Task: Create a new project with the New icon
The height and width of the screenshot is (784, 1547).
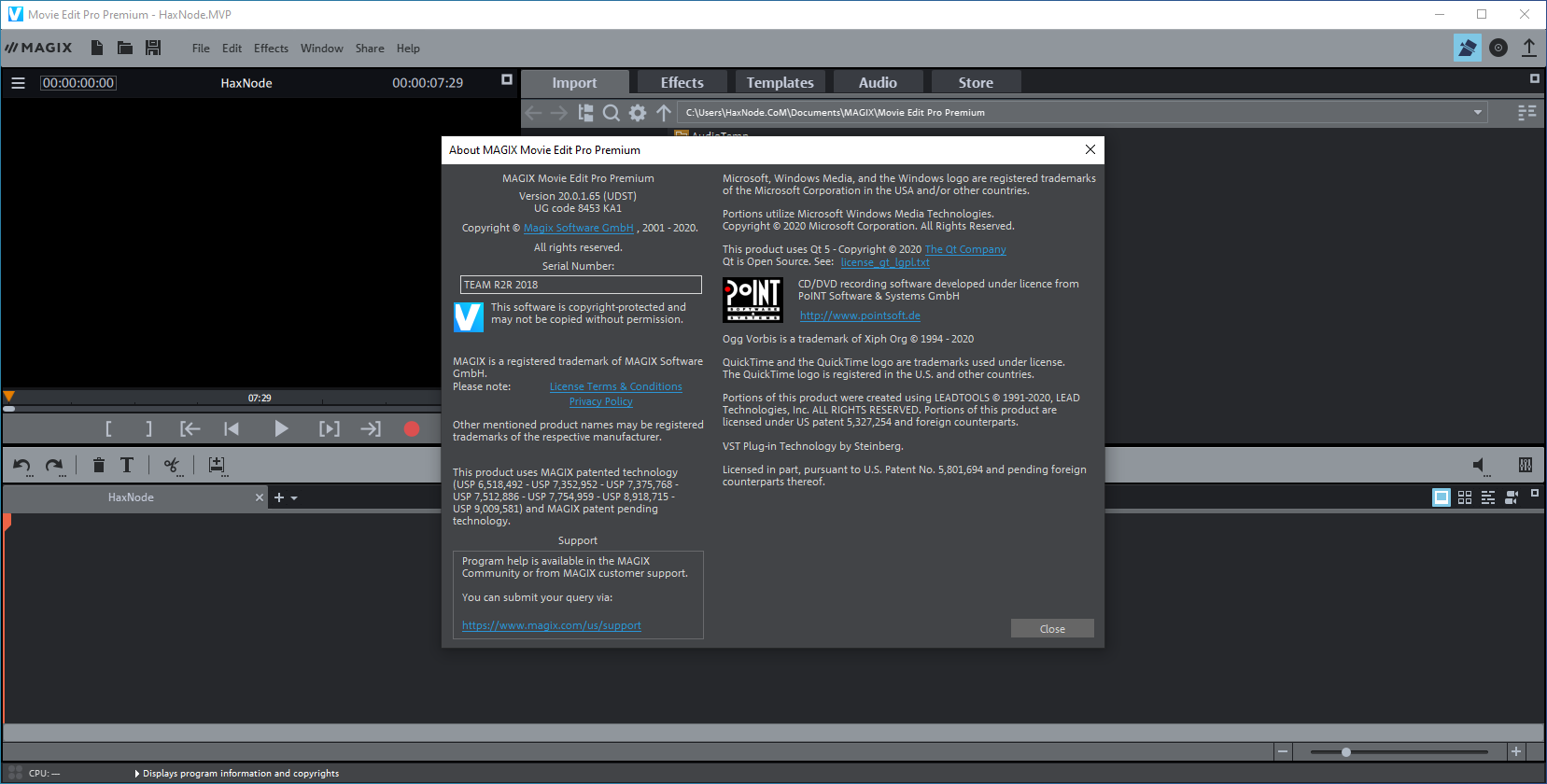Action: 96,48
